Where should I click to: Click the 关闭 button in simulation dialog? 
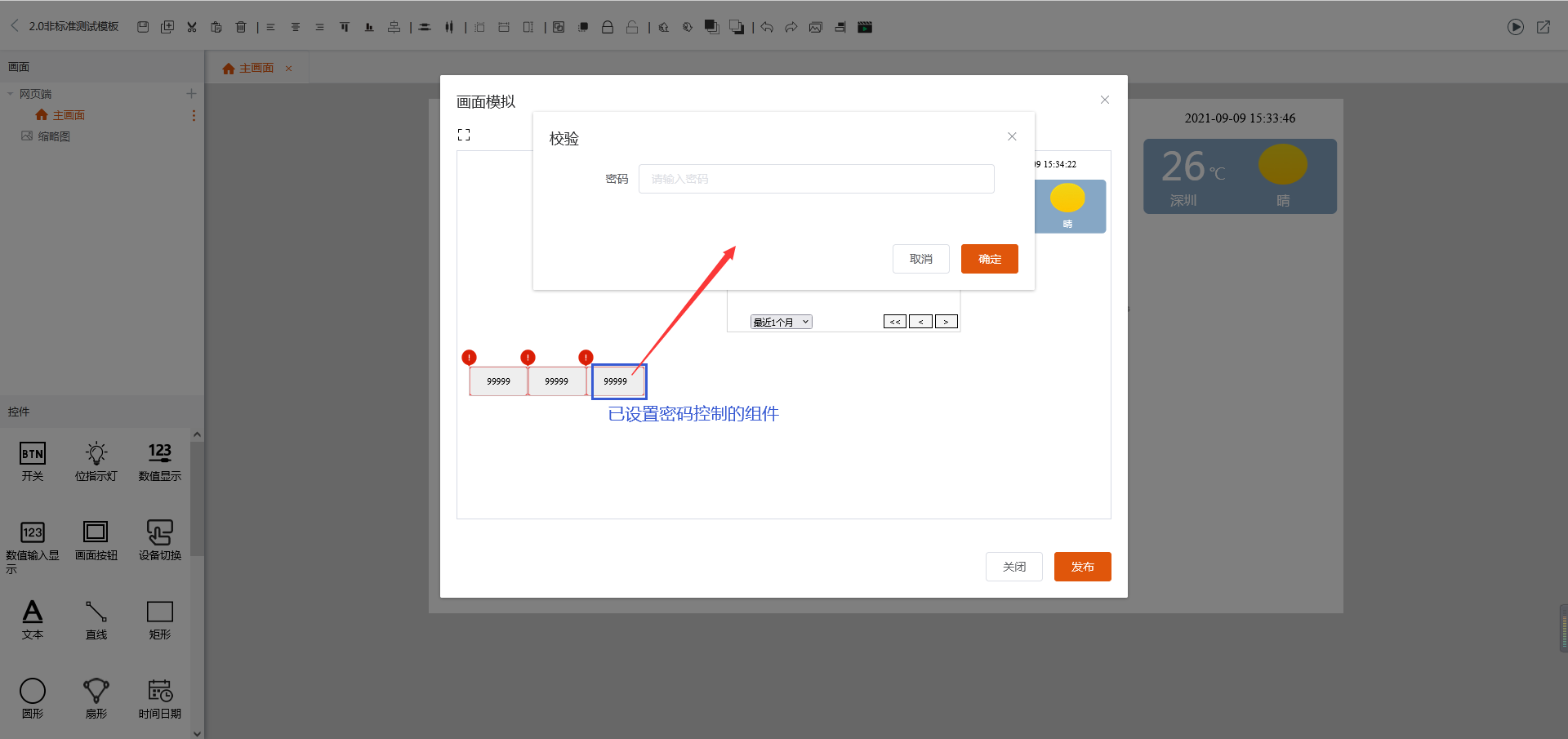click(1014, 567)
